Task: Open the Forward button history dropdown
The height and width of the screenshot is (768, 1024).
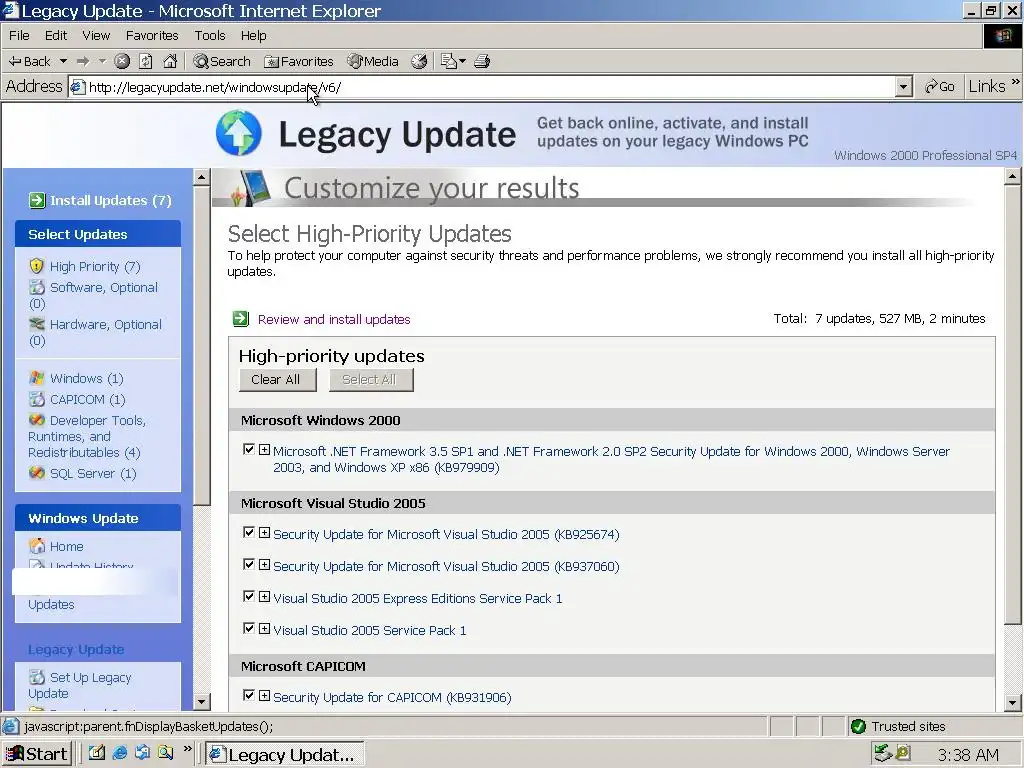Action: point(103,61)
